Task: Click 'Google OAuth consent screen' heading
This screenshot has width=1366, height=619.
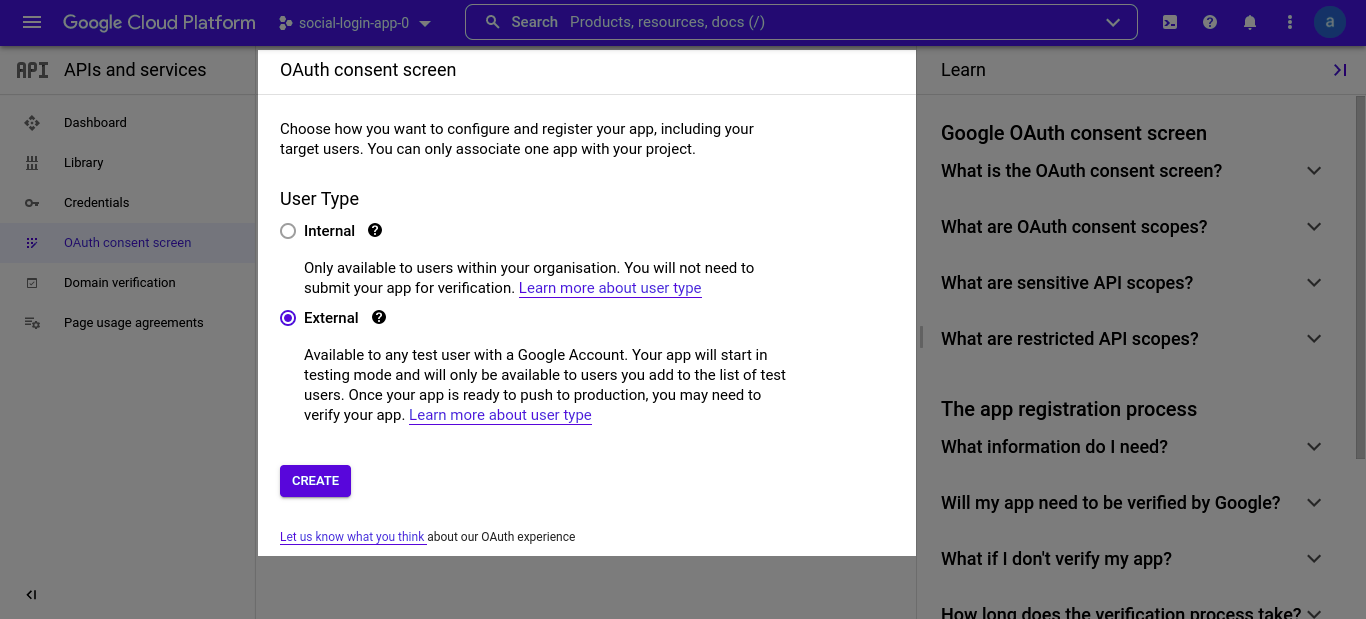Action: [x=1074, y=133]
